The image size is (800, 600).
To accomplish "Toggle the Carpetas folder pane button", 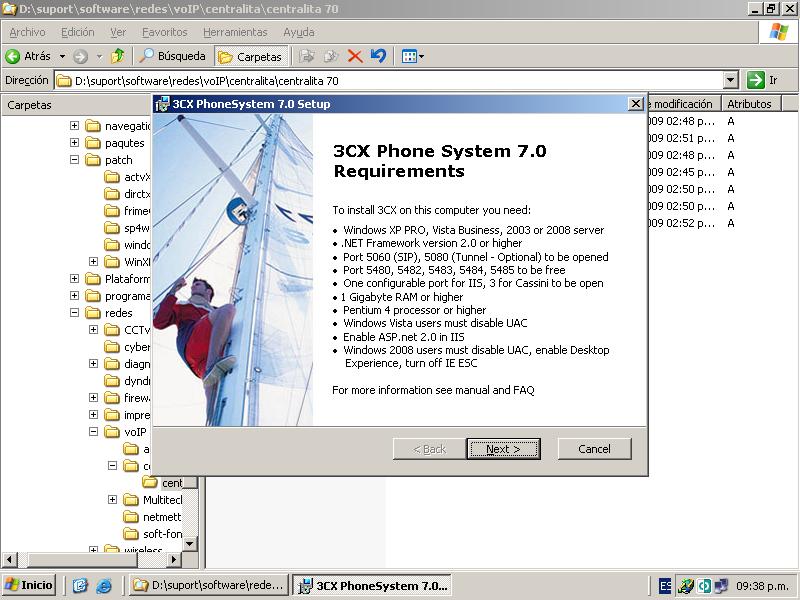I will pos(250,56).
